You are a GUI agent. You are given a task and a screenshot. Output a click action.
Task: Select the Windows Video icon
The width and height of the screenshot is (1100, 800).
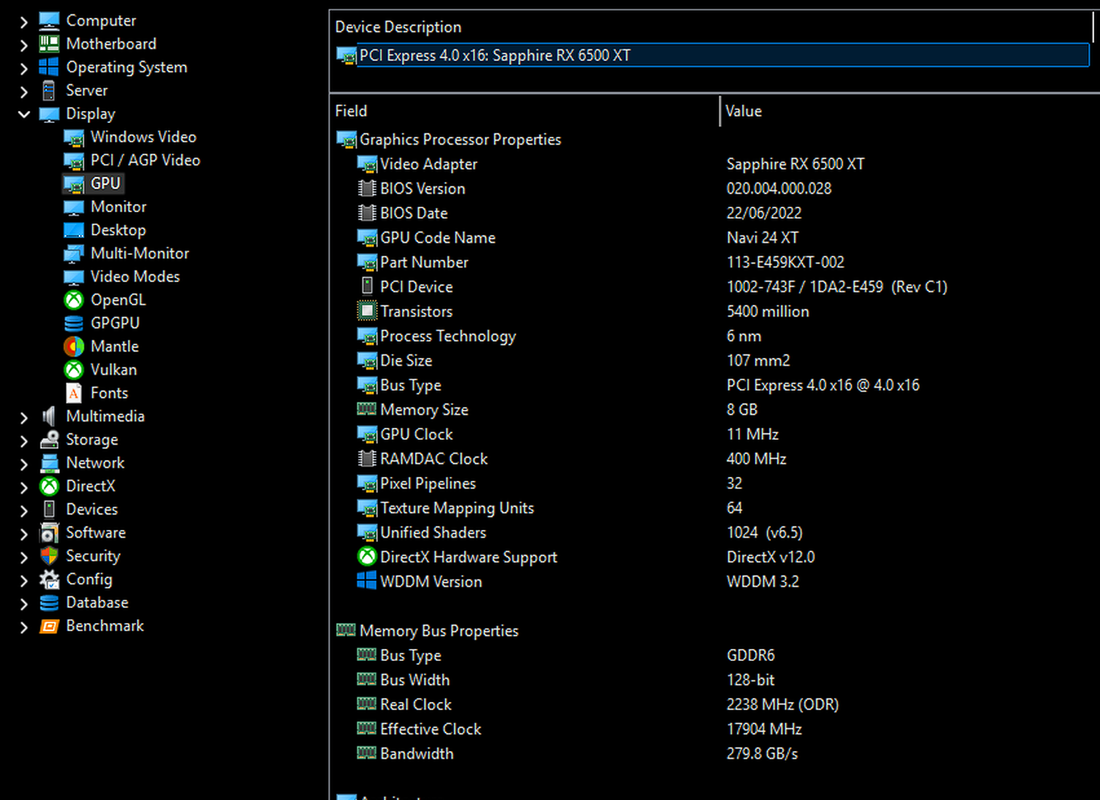pos(74,137)
